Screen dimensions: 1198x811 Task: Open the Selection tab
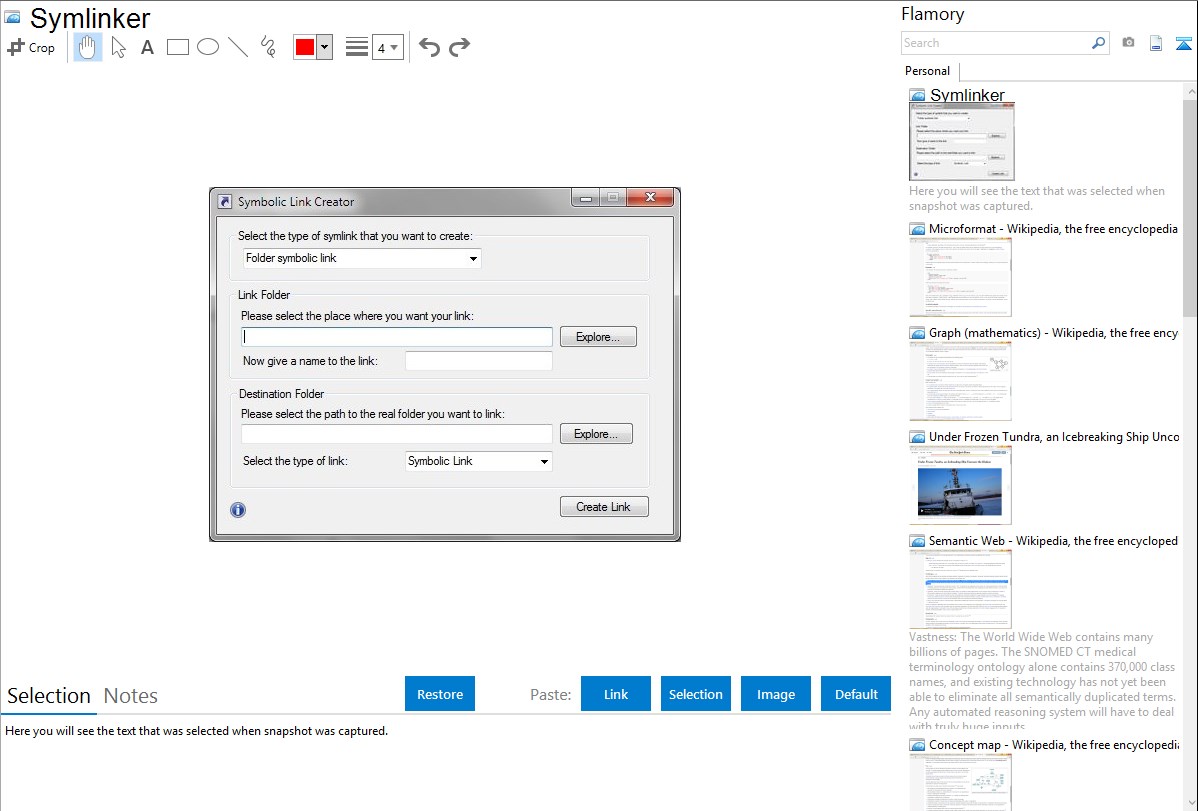click(49, 696)
